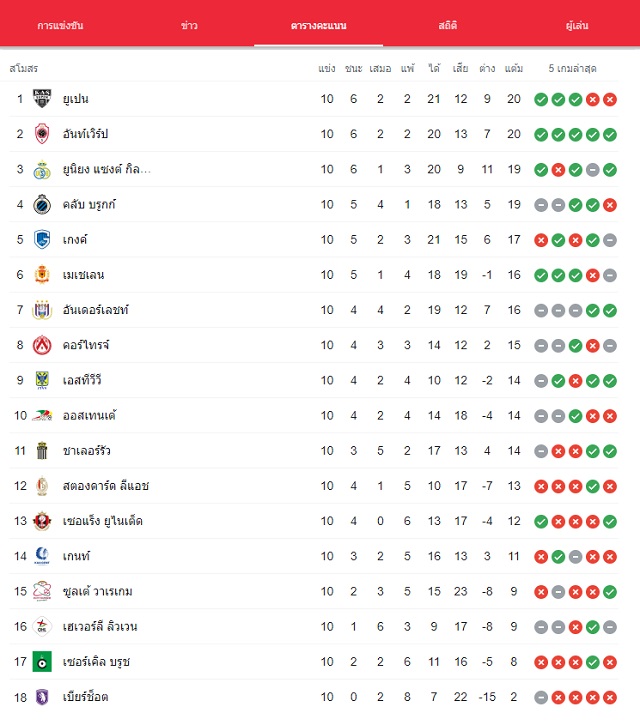This screenshot has width=640, height=725.
Task: Open the สถิติ tab
Action: tap(448, 25)
